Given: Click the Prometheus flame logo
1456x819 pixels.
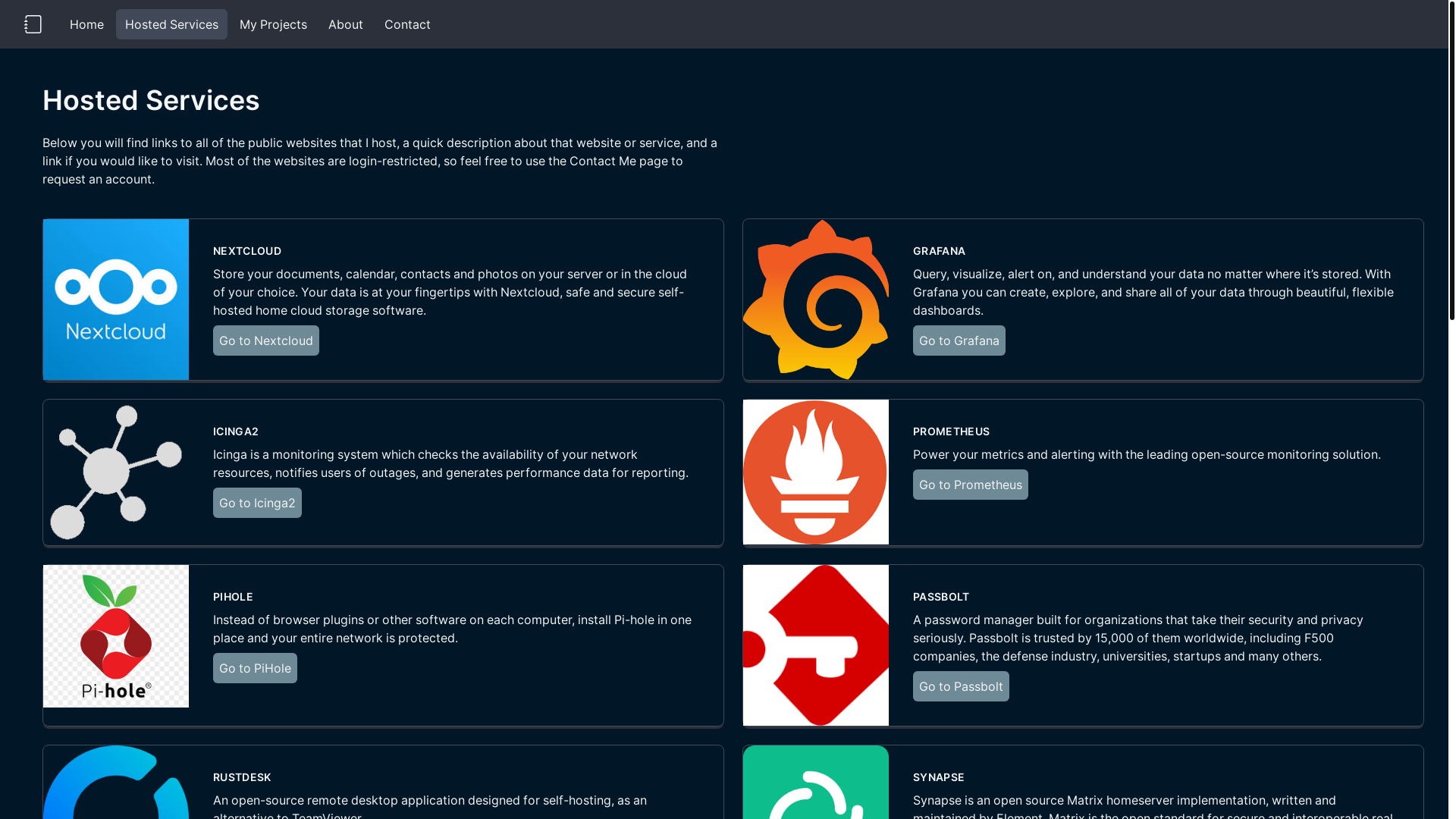Looking at the screenshot, I should pyautogui.click(x=816, y=472).
